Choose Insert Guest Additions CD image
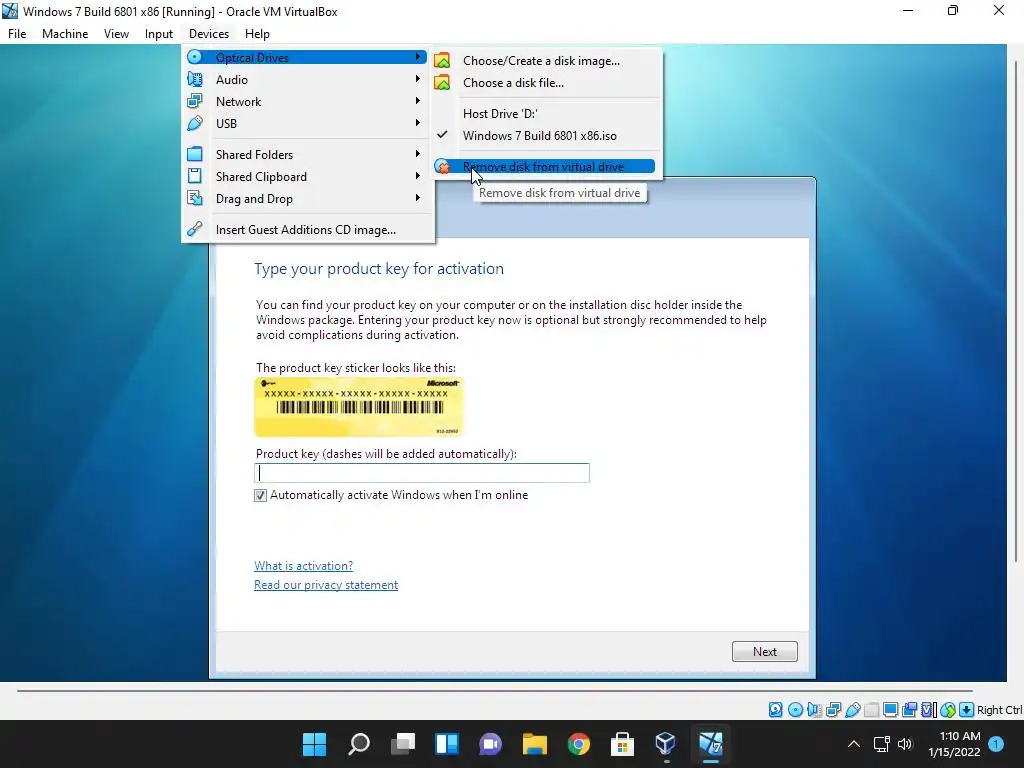The image size is (1024, 768). 306,230
